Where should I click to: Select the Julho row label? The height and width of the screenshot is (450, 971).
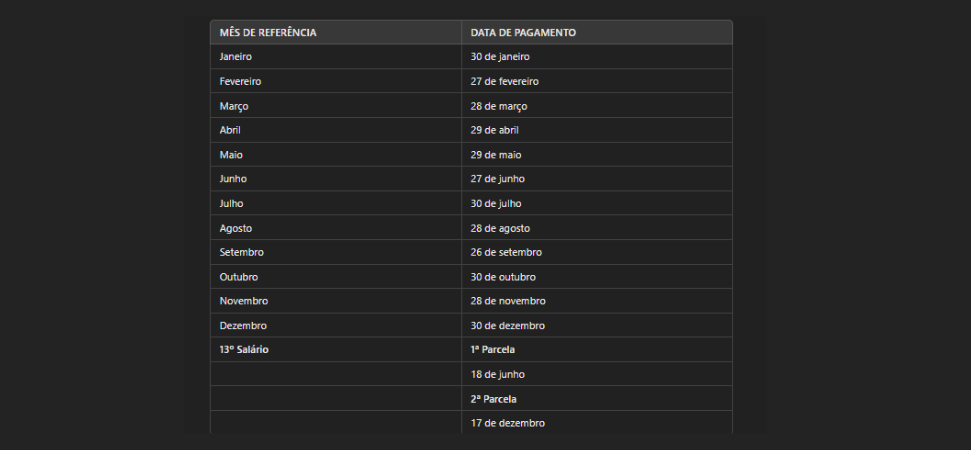click(231, 203)
